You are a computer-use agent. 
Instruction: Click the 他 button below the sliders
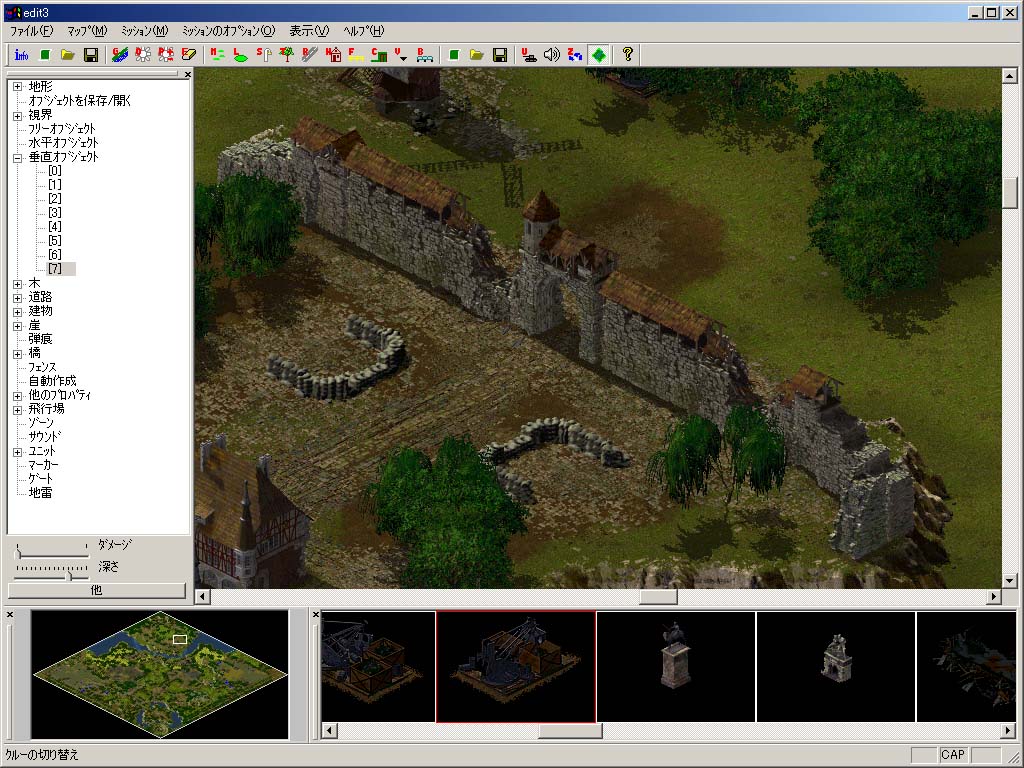(x=97, y=590)
